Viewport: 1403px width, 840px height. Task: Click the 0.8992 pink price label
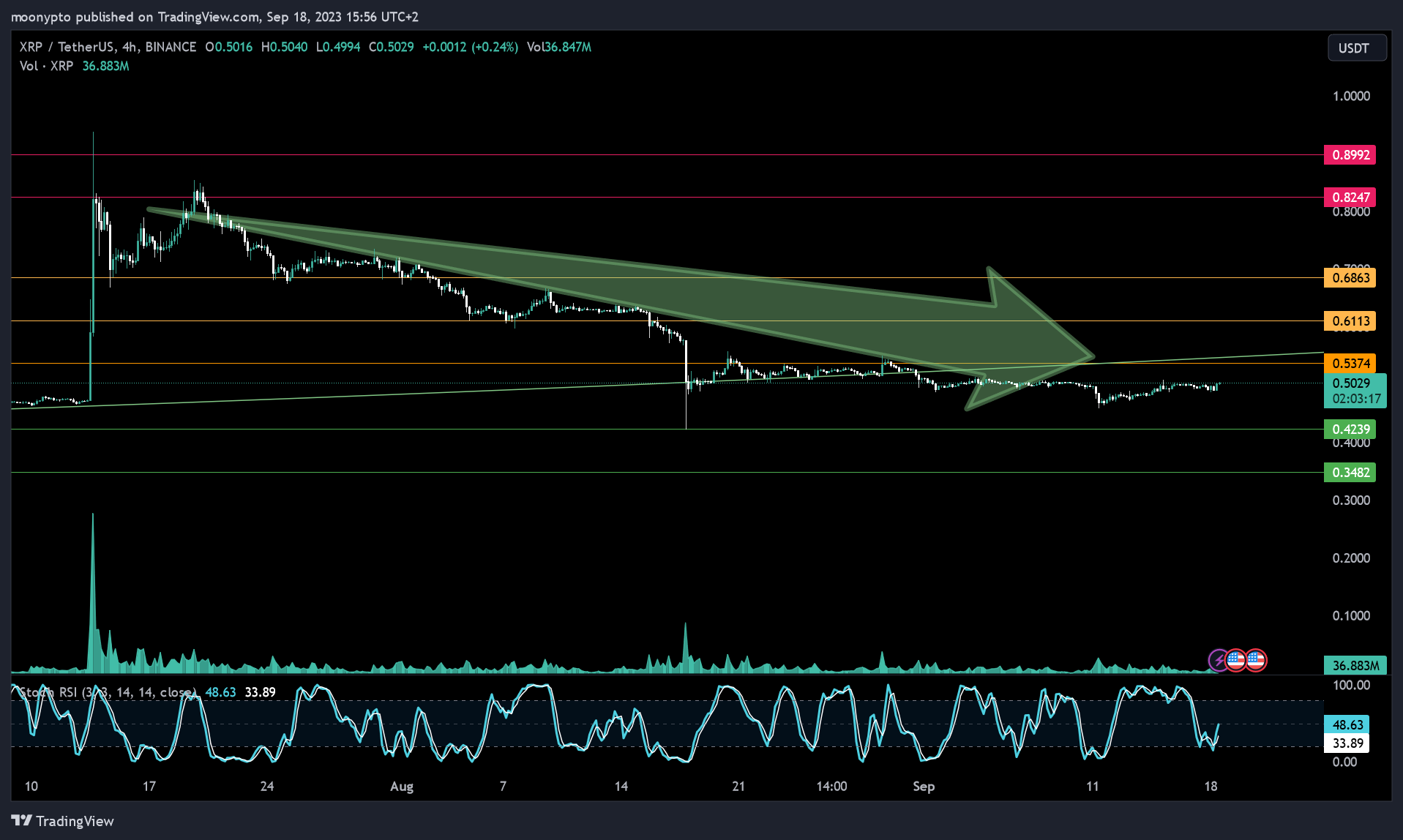click(x=1350, y=154)
